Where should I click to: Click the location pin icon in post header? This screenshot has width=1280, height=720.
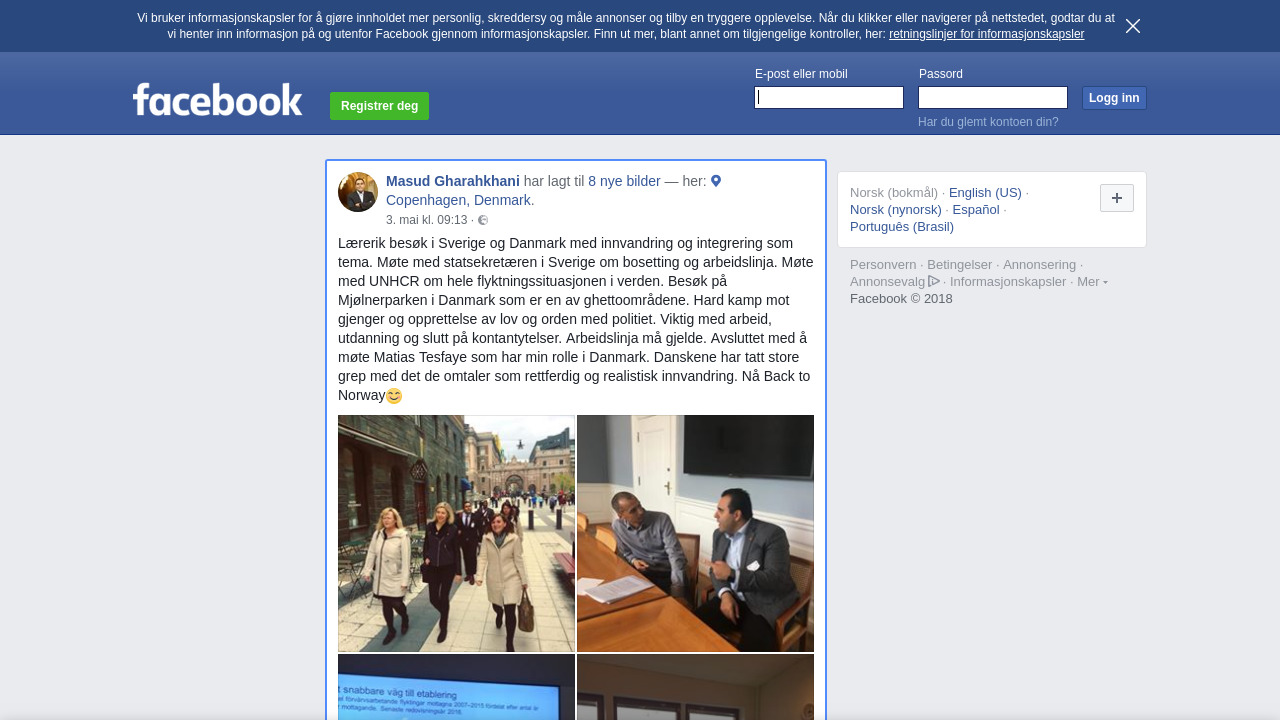716,181
